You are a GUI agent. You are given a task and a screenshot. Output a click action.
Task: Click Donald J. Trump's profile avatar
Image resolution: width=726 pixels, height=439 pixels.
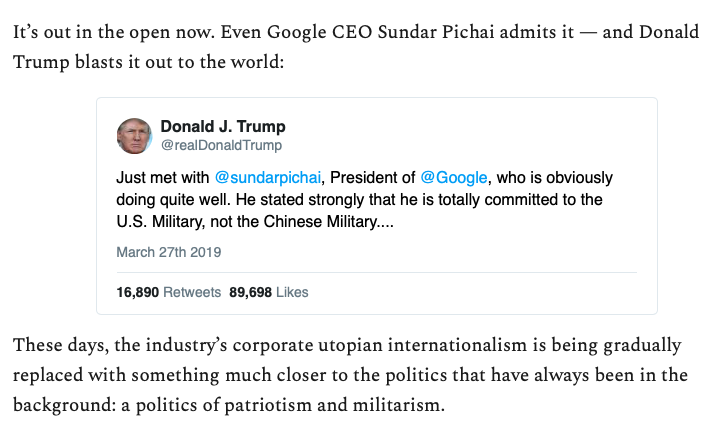134,136
